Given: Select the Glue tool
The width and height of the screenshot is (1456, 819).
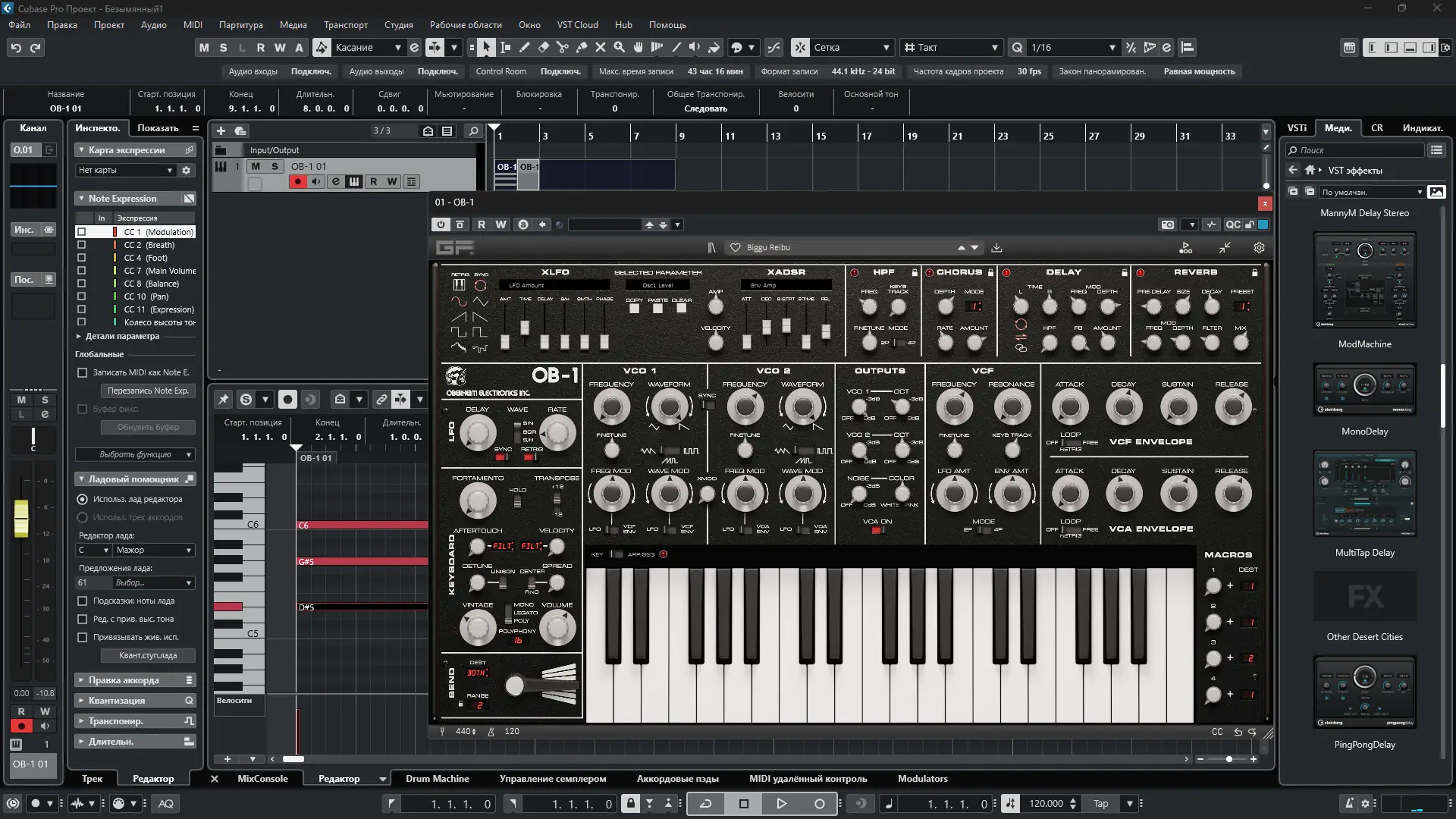Looking at the screenshot, I should 581,48.
